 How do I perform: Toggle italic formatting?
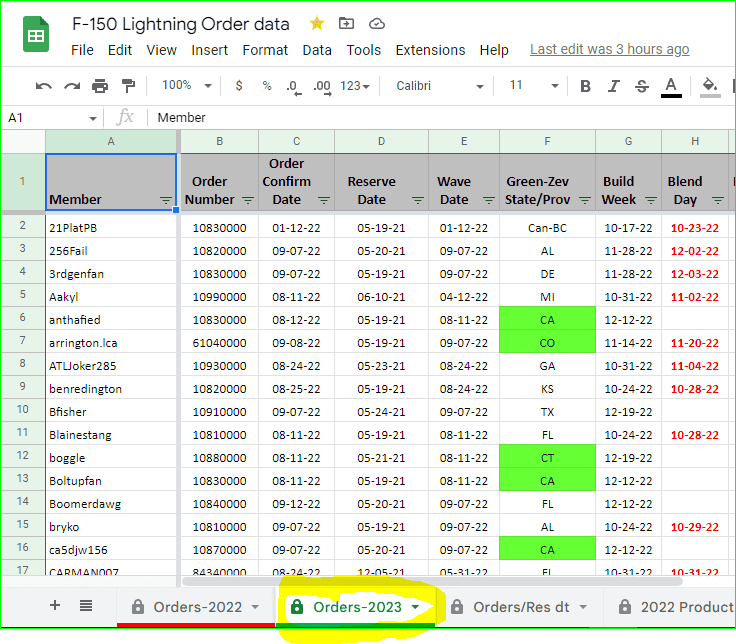click(x=613, y=86)
